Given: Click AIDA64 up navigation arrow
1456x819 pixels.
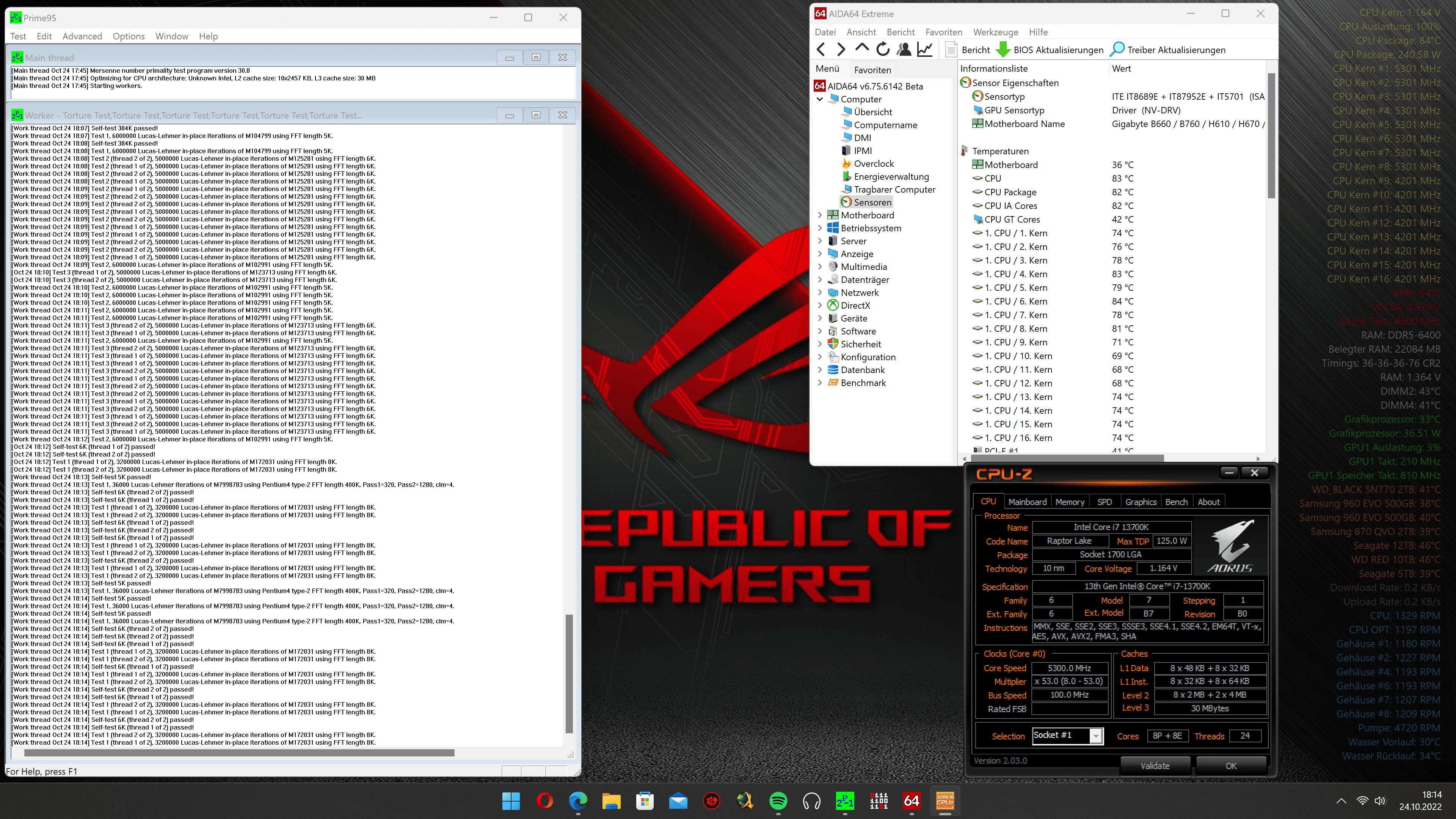Looking at the screenshot, I should pos(861,49).
